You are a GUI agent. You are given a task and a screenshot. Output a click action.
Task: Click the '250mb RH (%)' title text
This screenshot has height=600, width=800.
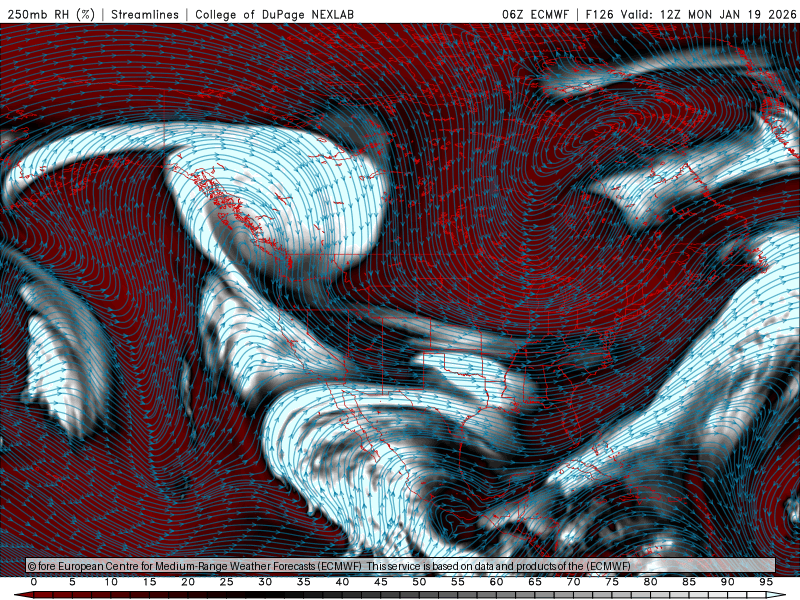pos(51,14)
